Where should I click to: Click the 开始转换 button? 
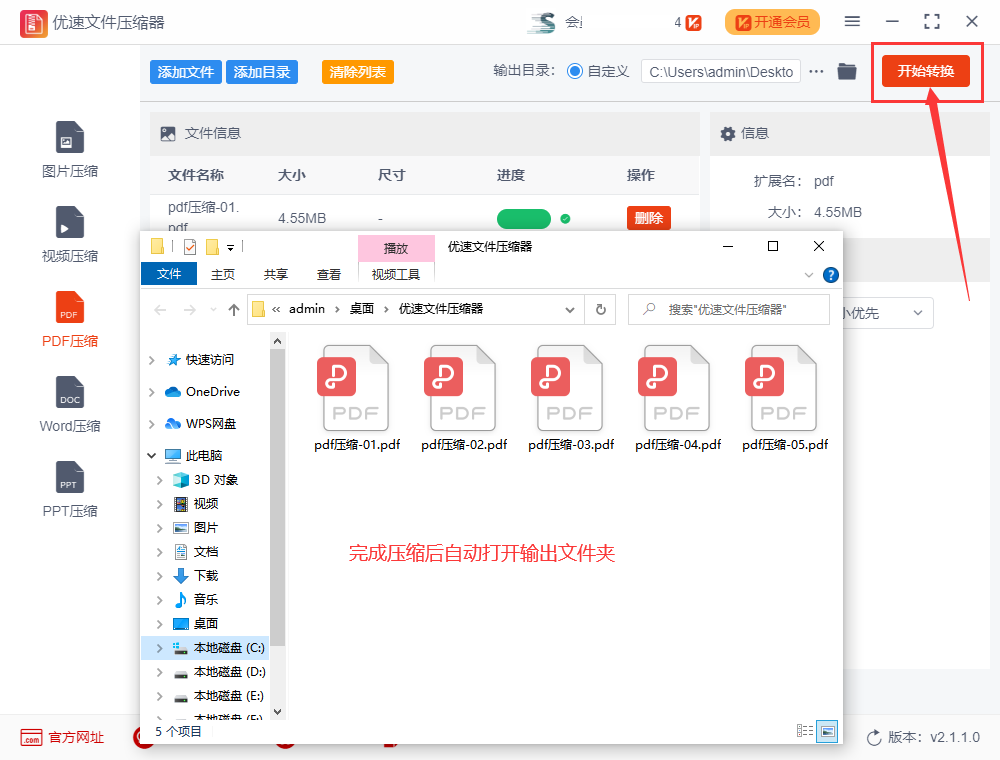(x=926, y=71)
